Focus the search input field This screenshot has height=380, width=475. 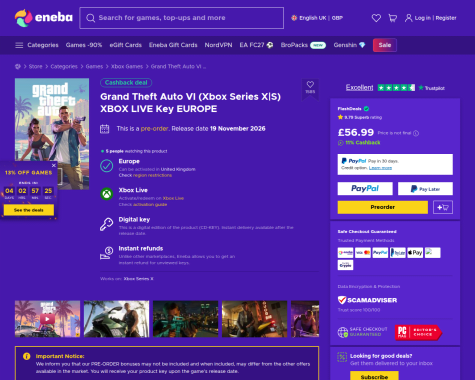[182, 18]
